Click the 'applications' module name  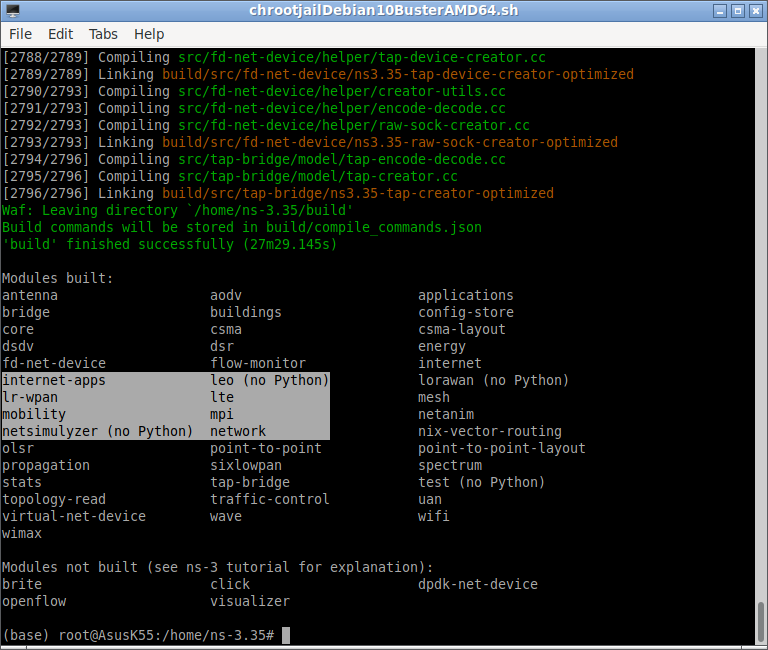click(x=466, y=295)
